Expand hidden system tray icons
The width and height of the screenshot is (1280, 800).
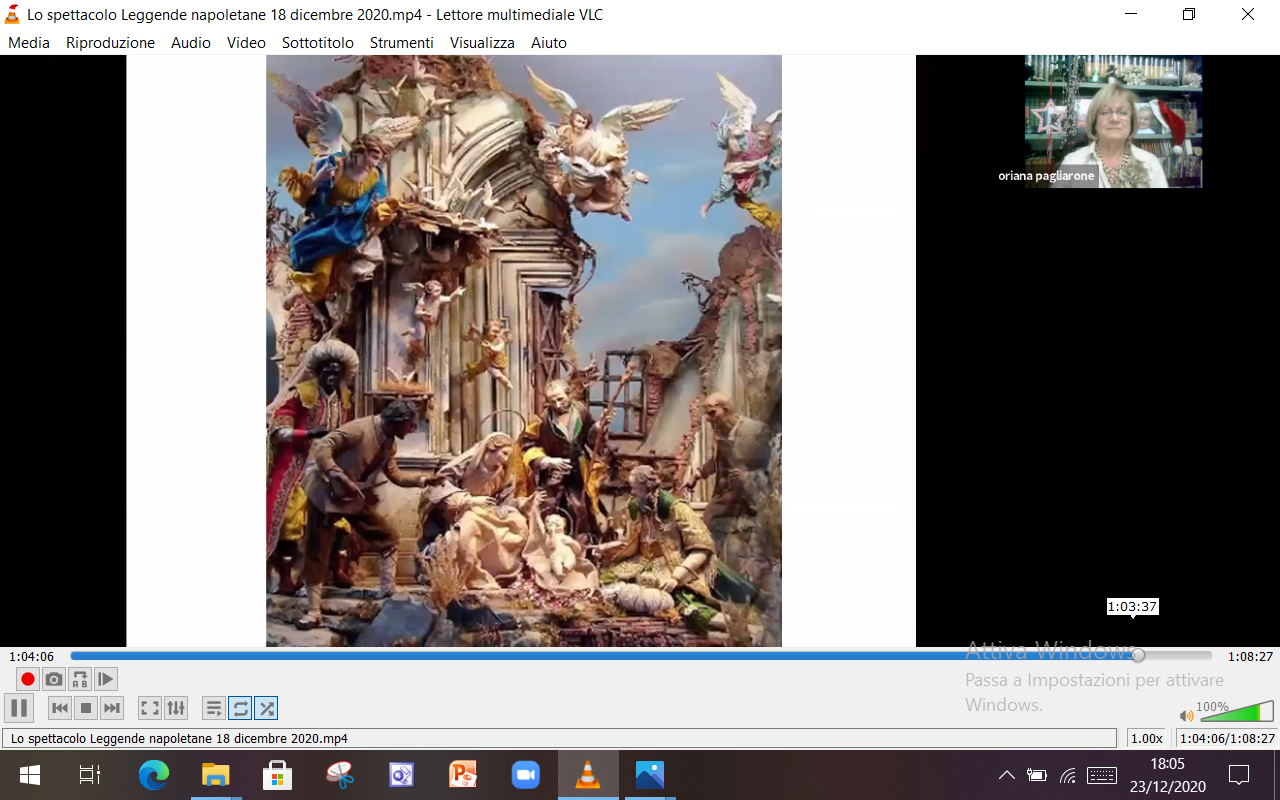(x=1007, y=775)
